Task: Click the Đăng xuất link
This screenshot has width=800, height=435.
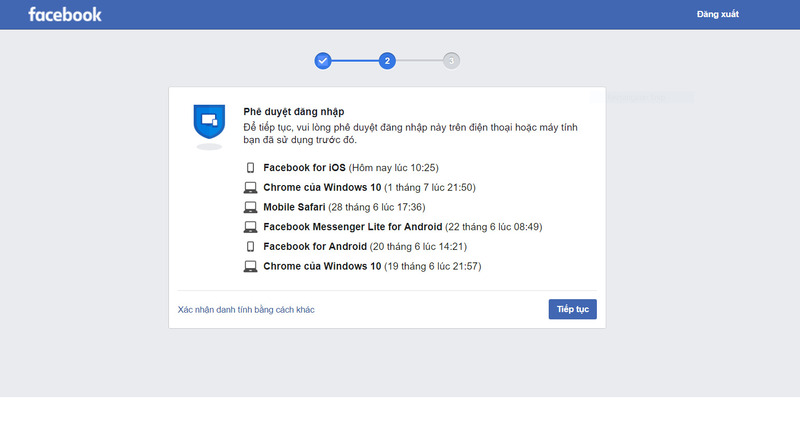Action: (x=717, y=14)
